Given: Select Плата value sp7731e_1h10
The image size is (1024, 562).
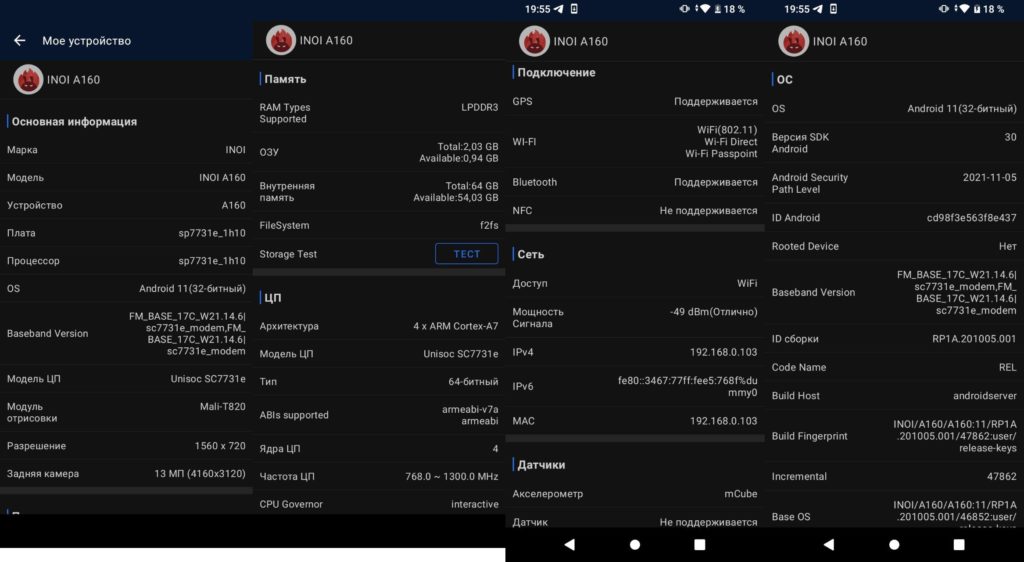Looking at the screenshot, I should [212, 233].
